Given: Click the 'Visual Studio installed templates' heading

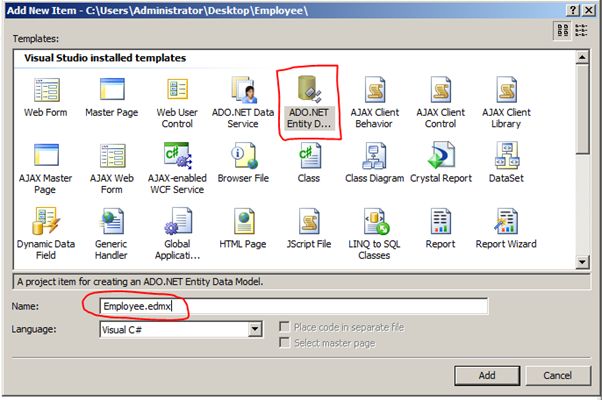Looking at the screenshot, I should click(105, 58).
